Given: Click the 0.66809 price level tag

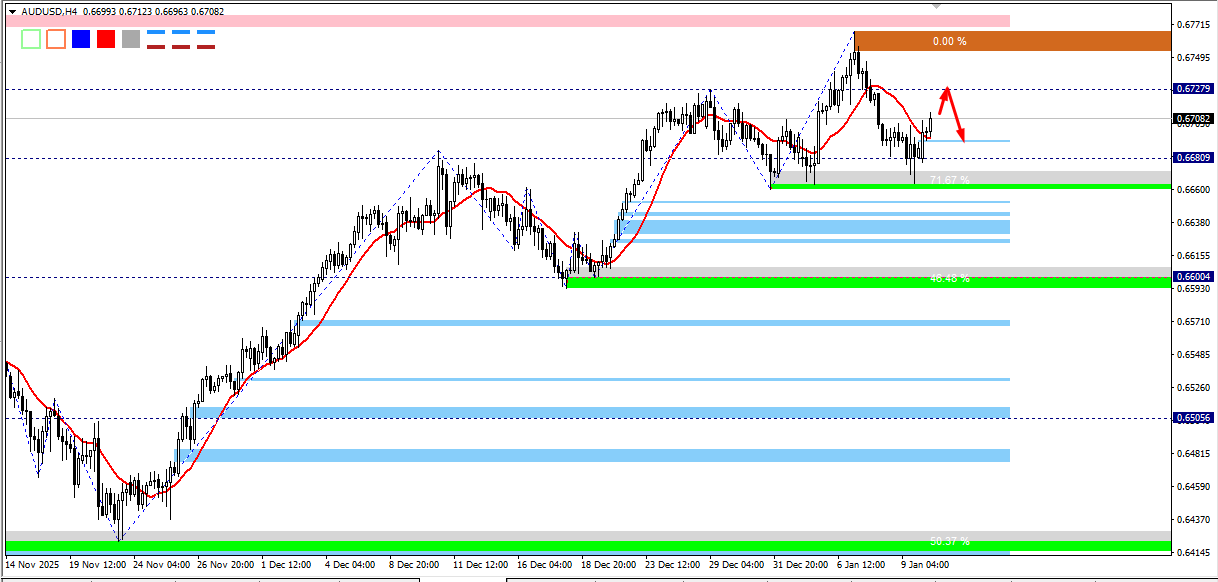Looking at the screenshot, I should (1195, 158).
